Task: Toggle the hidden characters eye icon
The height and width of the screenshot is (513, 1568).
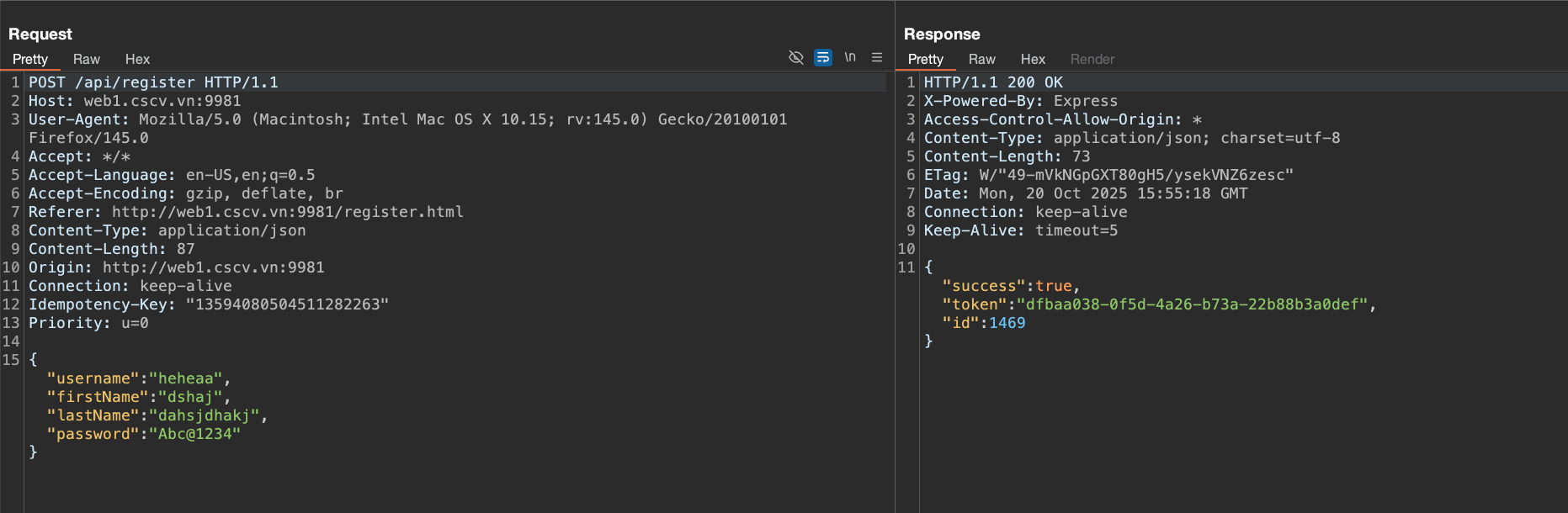Action: click(795, 57)
